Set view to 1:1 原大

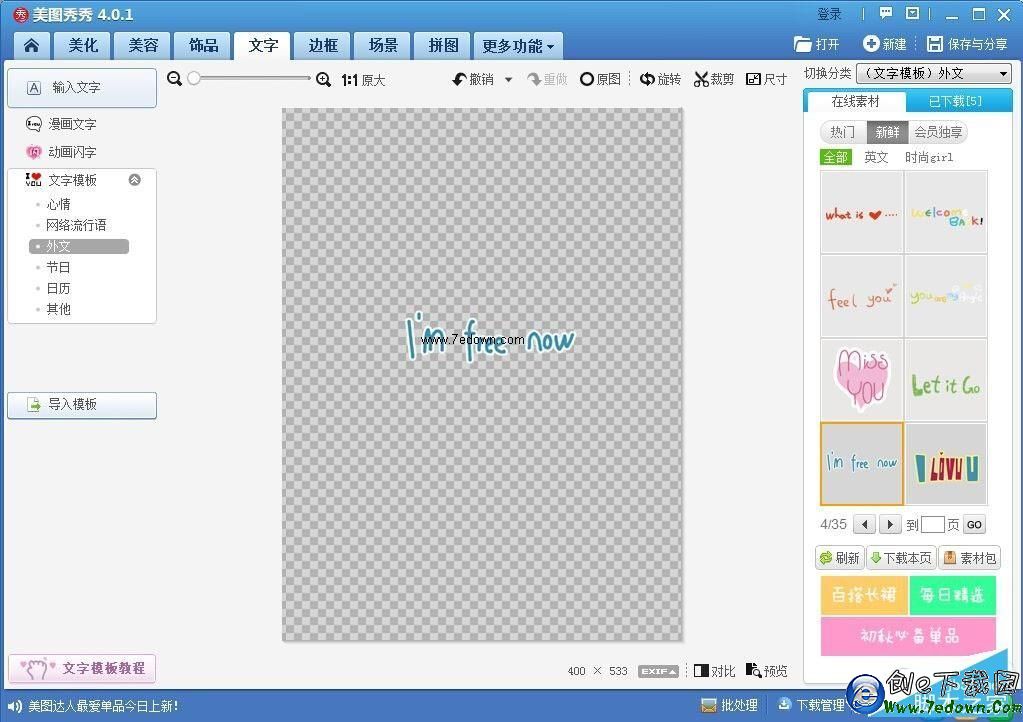coord(363,80)
